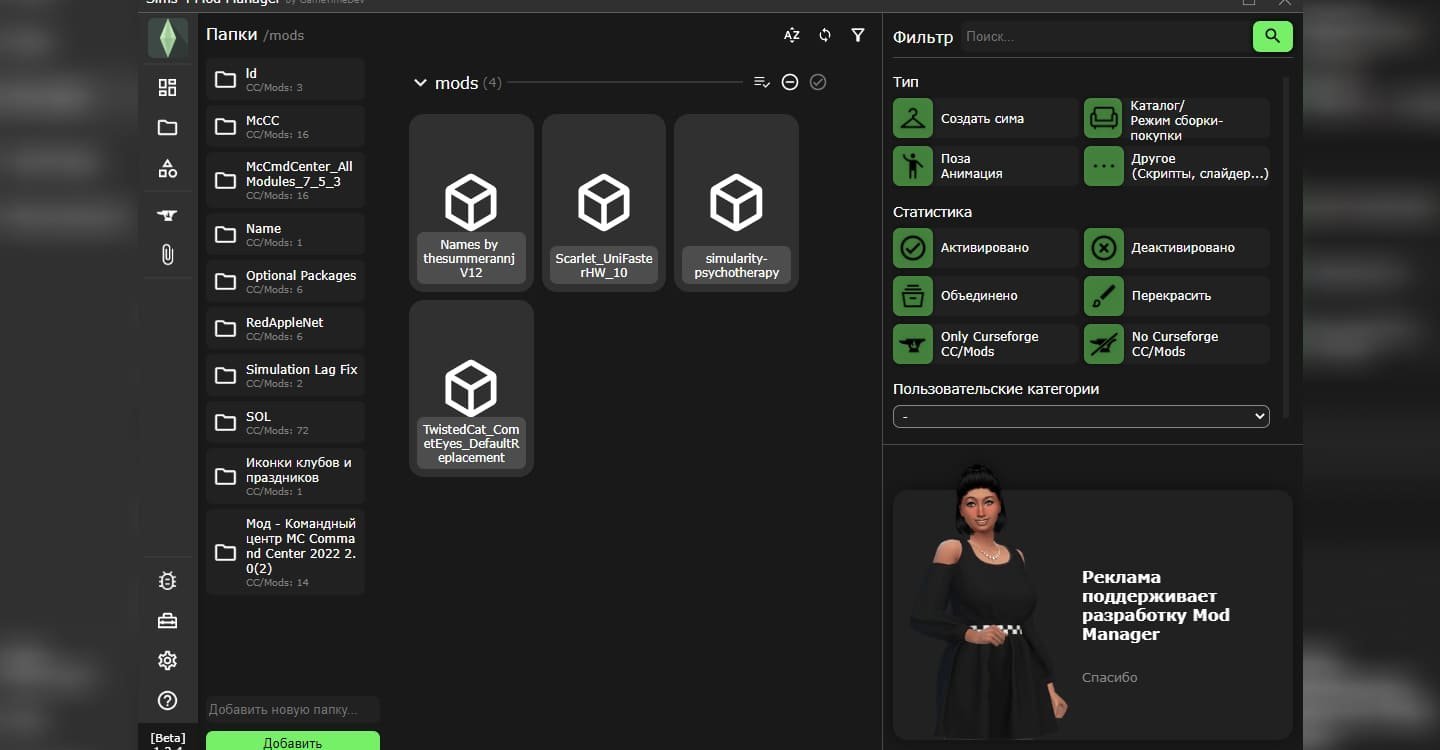This screenshot has width=1440, height=750.
Task: Open the categories shapes icon in sidebar
Action: click(x=167, y=169)
